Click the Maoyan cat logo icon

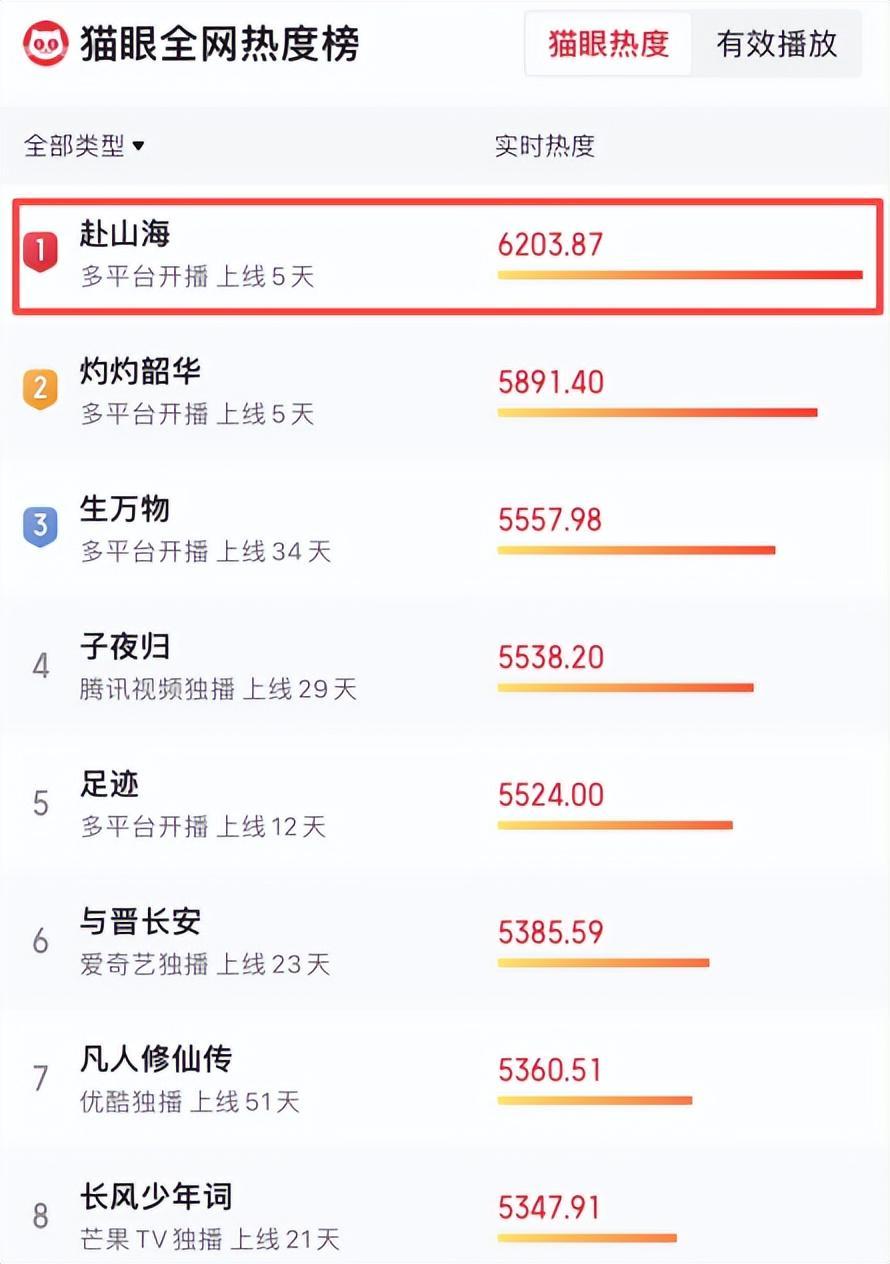[x=46, y=44]
